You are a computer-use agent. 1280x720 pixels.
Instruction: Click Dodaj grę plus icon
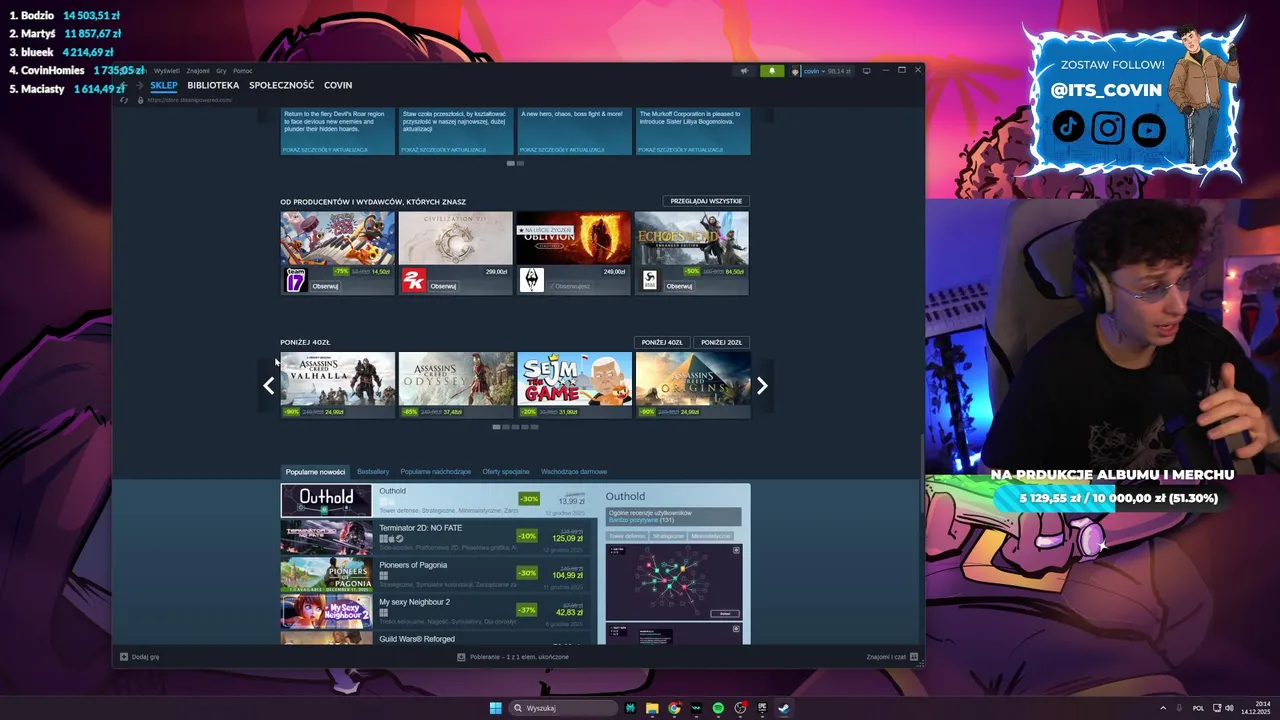click(124, 657)
